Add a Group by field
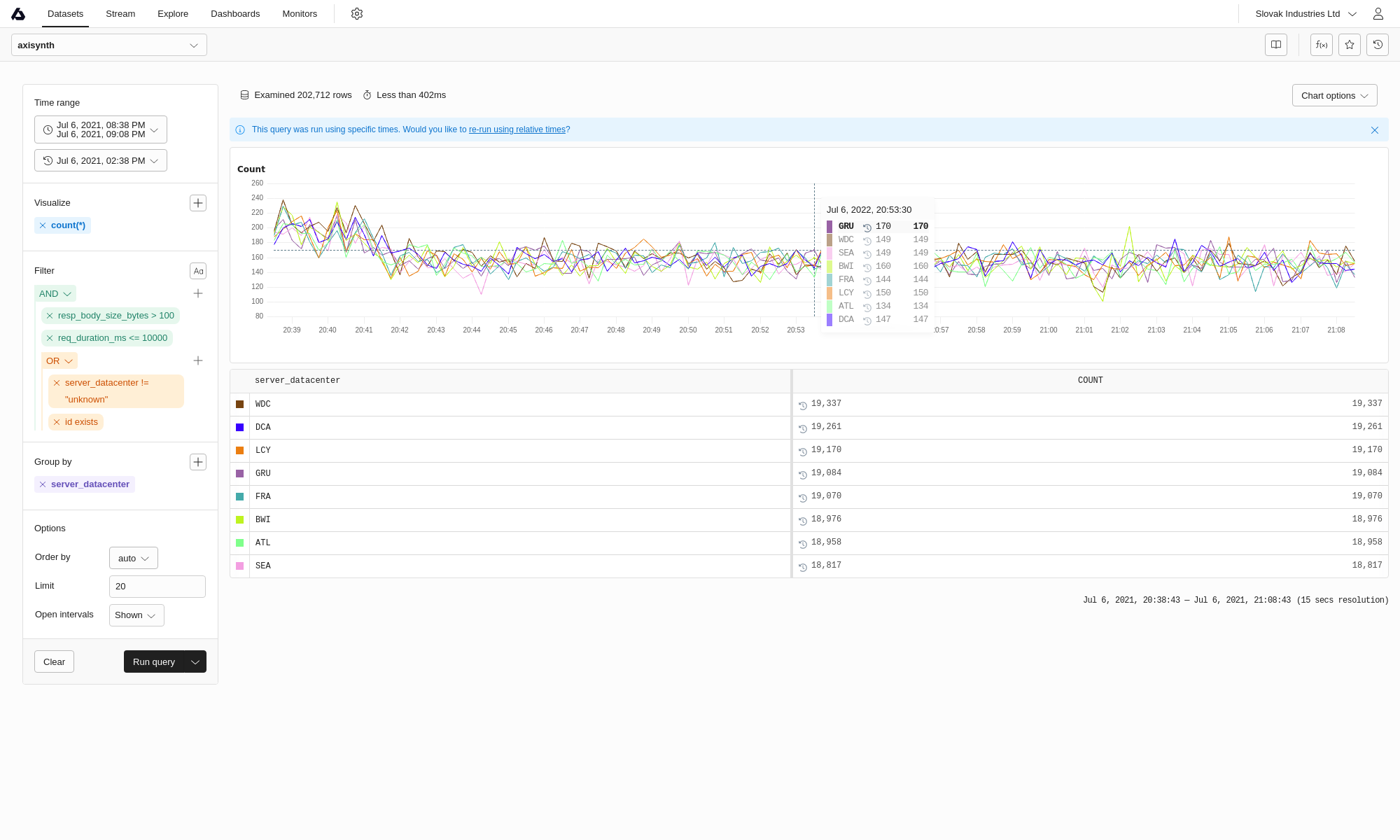 [x=198, y=462]
